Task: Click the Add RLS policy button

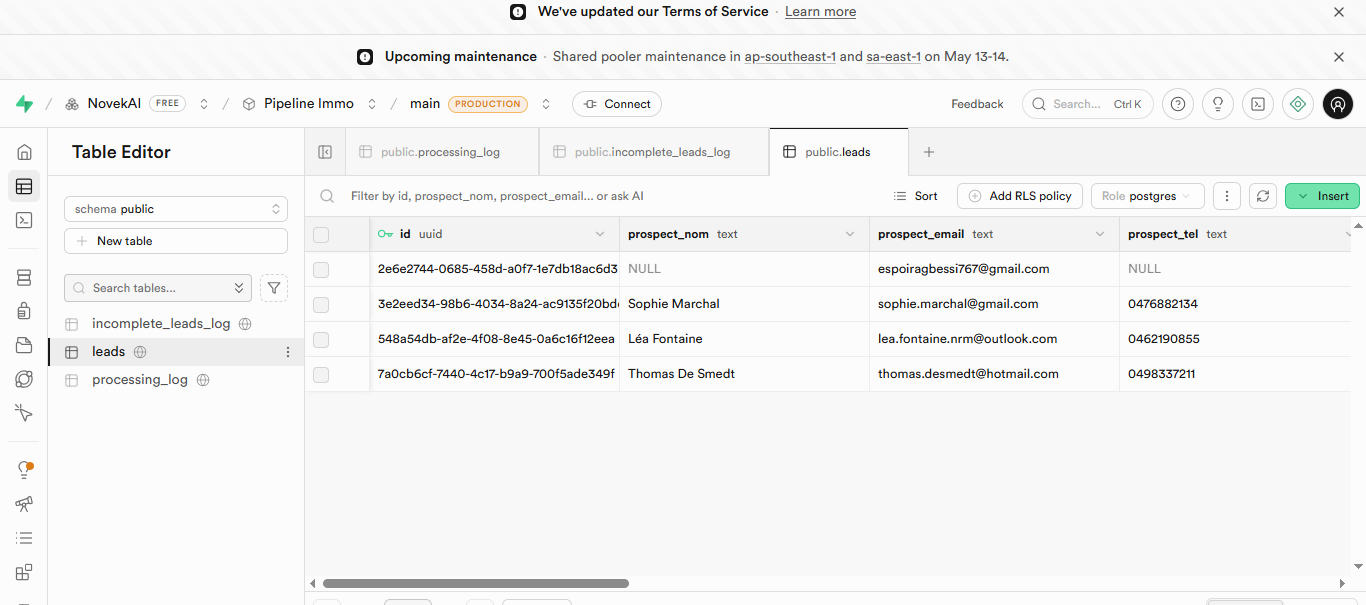Action: (x=1020, y=196)
